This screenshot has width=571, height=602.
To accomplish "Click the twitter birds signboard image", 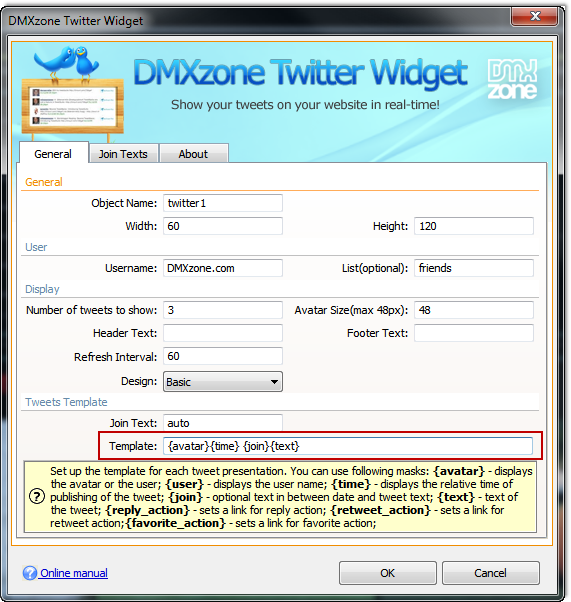I will 72,93.
